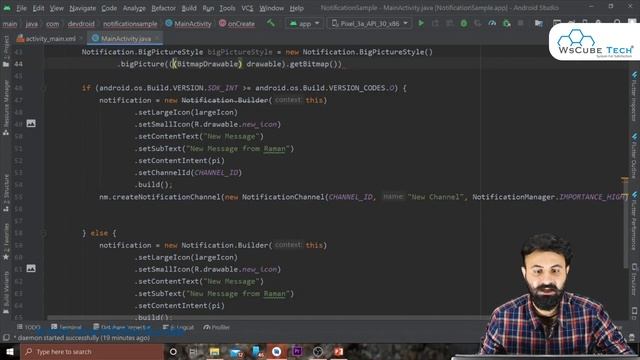The image size is (640, 360).
Task: Open the Tools menu
Action: click(x=227, y=8)
